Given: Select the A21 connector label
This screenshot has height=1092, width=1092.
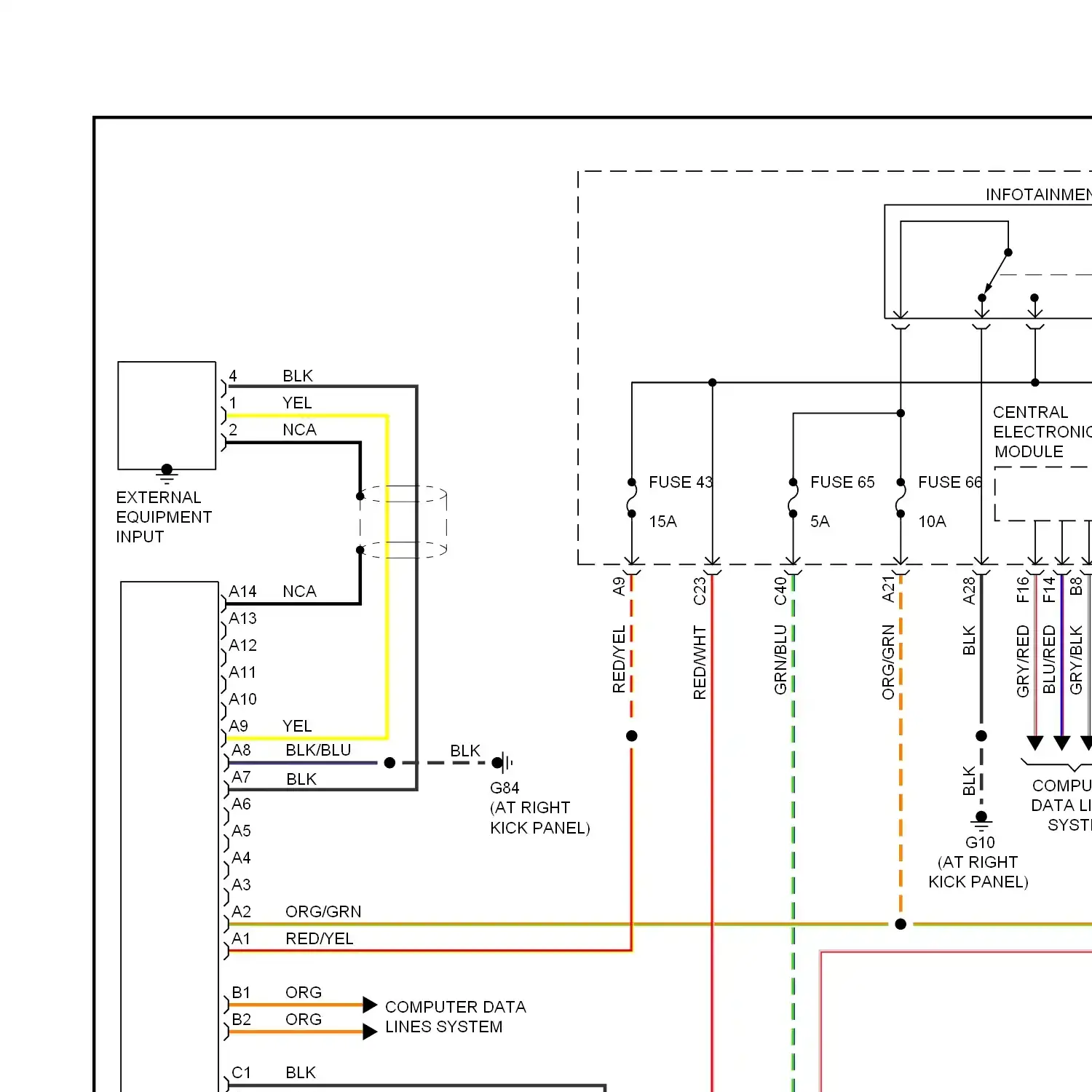Looking at the screenshot, I should point(888,590).
